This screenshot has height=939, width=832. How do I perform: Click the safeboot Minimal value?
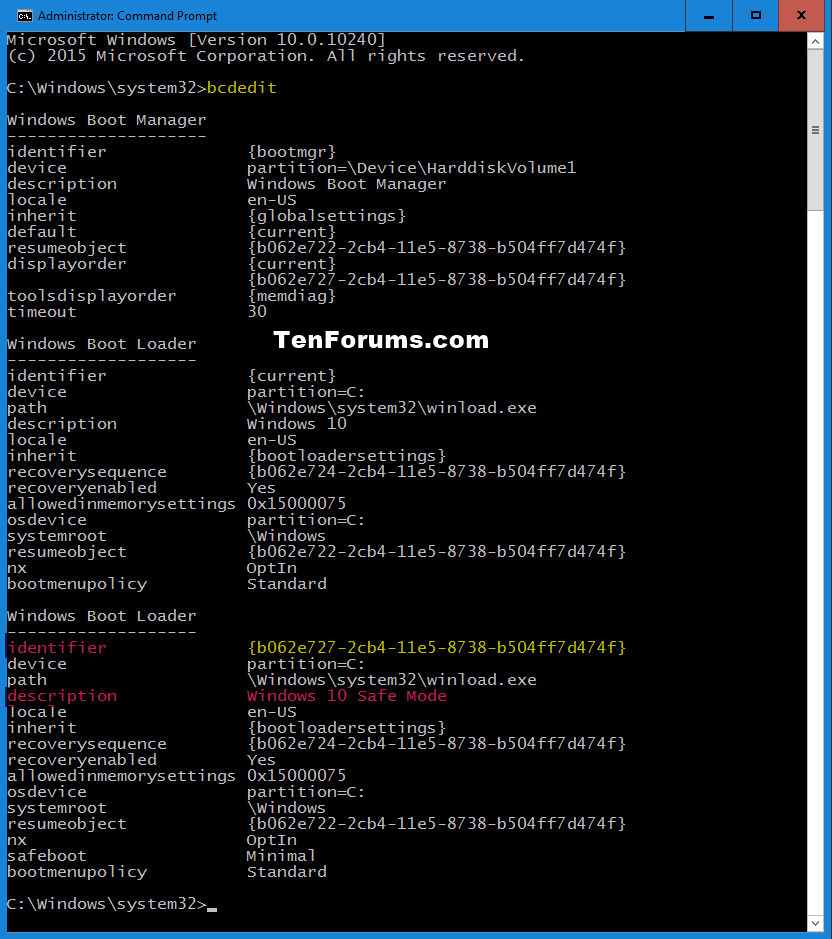pyautogui.click(x=281, y=856)
